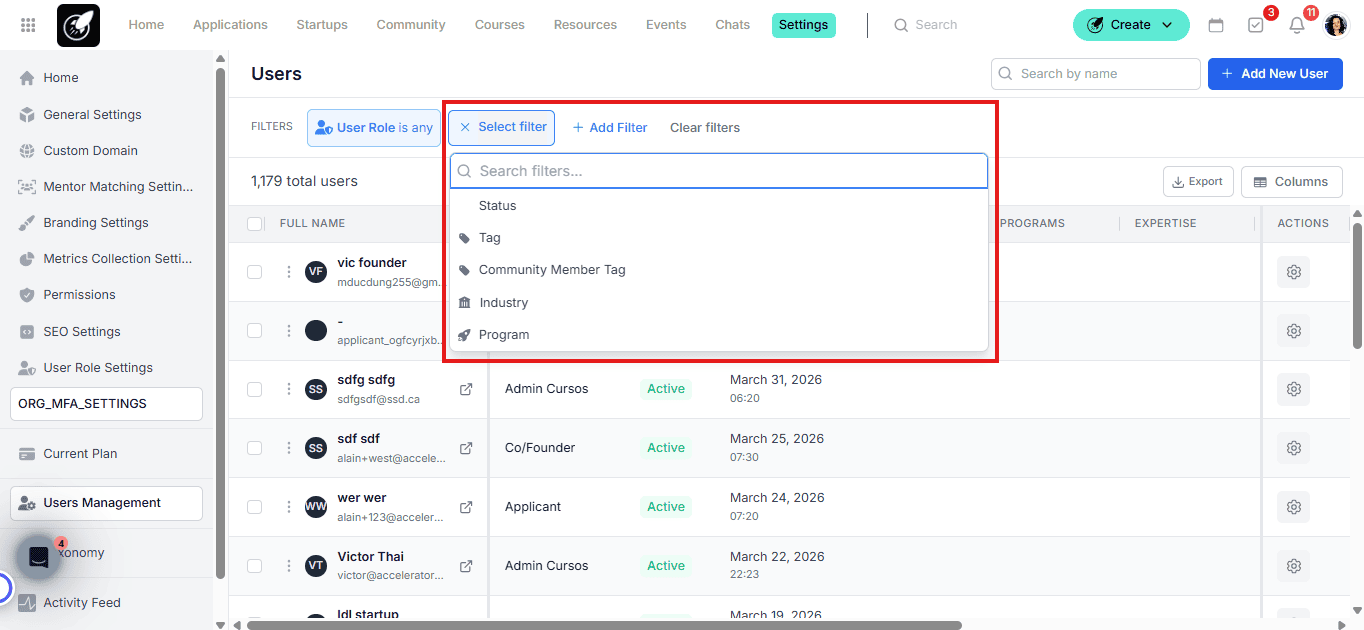Screen dimensions: 1364x630
Task: Check the sdf sdf row checkbox
Action: (255, 448)
